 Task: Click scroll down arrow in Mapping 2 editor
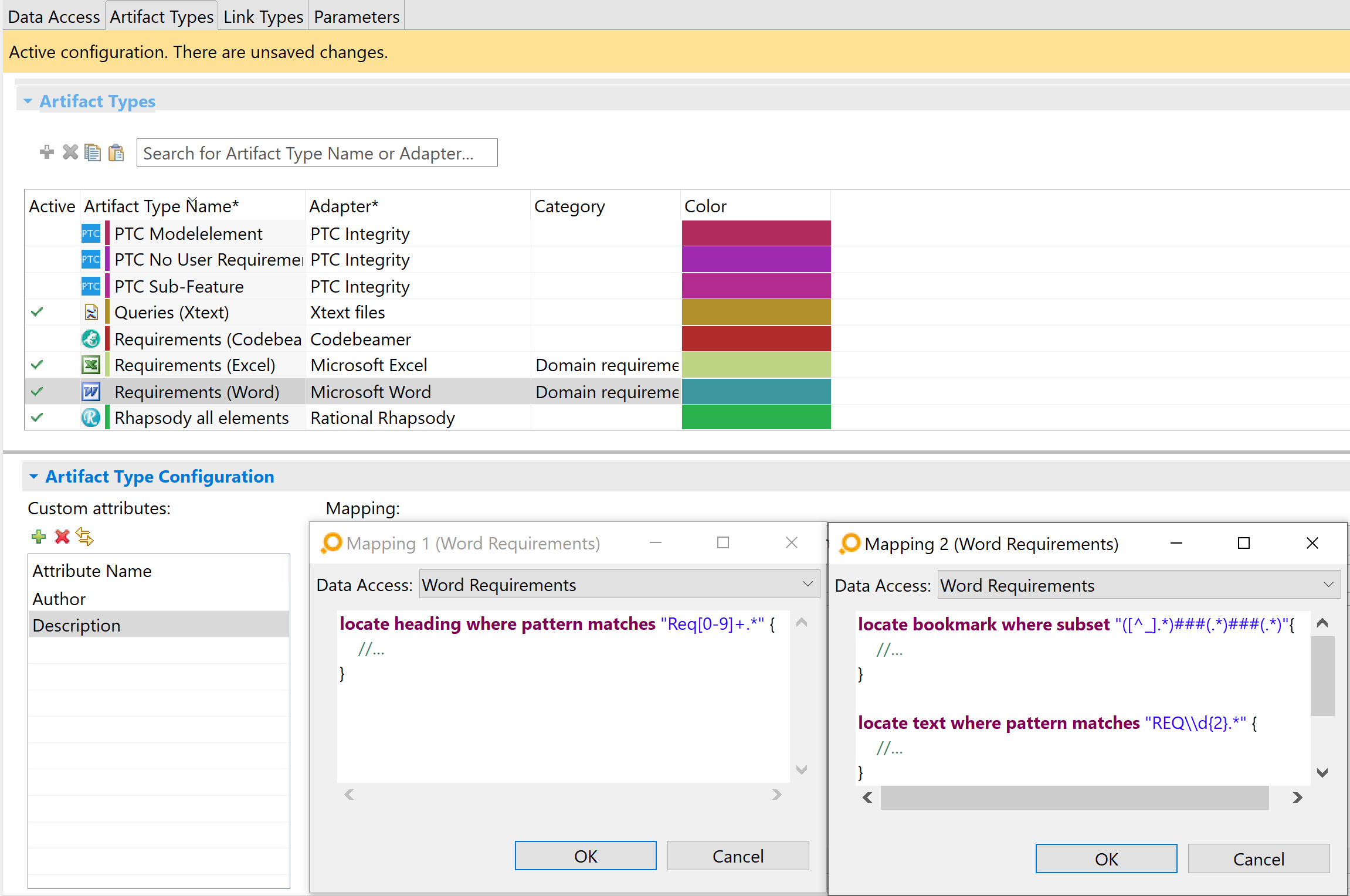(x=1322, y=772)
